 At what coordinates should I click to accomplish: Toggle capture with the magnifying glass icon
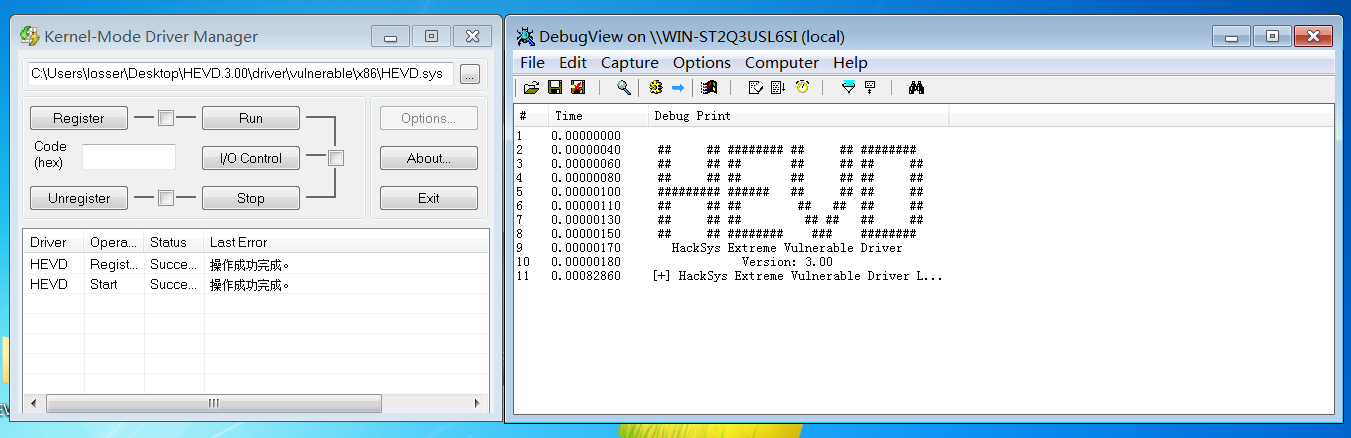(x=624, y=88)
